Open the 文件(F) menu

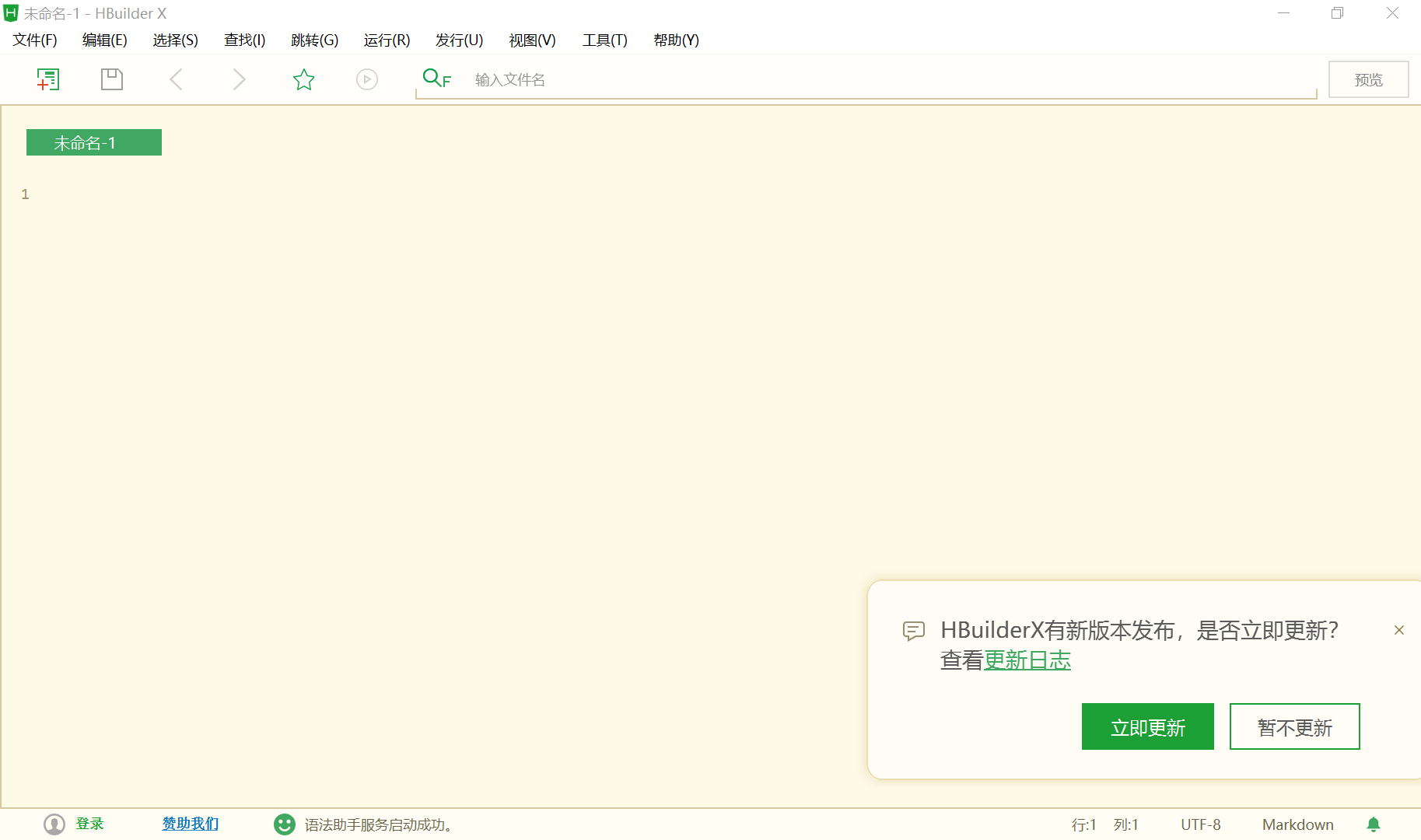tap(35, 40)
